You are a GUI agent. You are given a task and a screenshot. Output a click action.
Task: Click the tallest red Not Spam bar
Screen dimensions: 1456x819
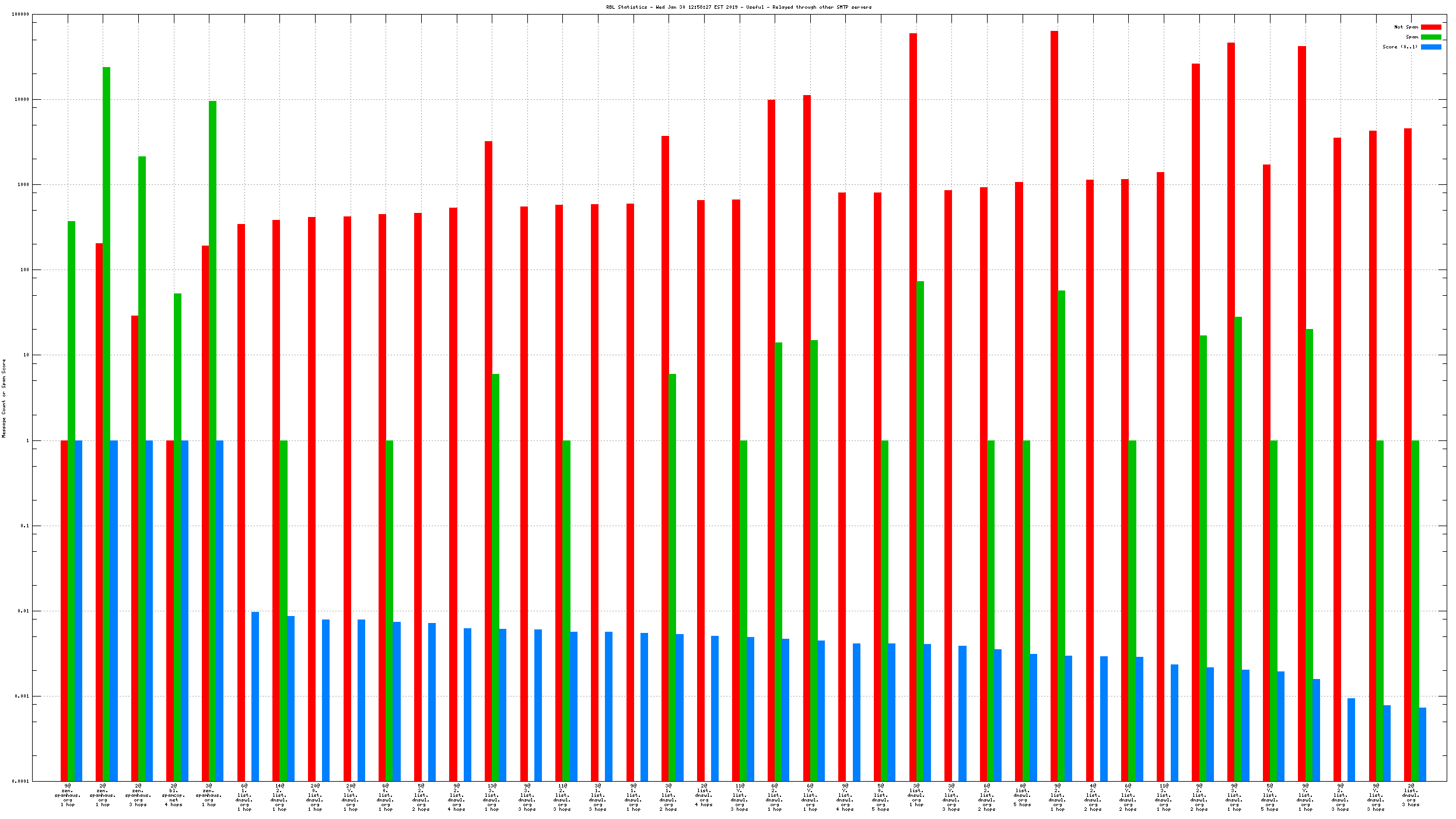tap(1054, 233)
